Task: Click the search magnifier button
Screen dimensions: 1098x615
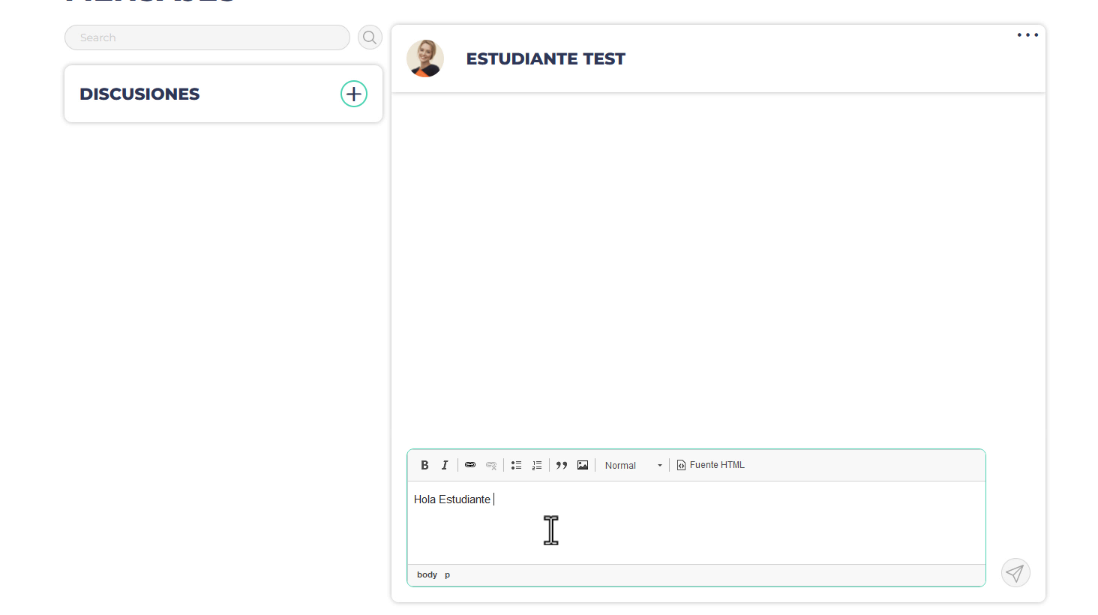Action: [x=370, y=37]
